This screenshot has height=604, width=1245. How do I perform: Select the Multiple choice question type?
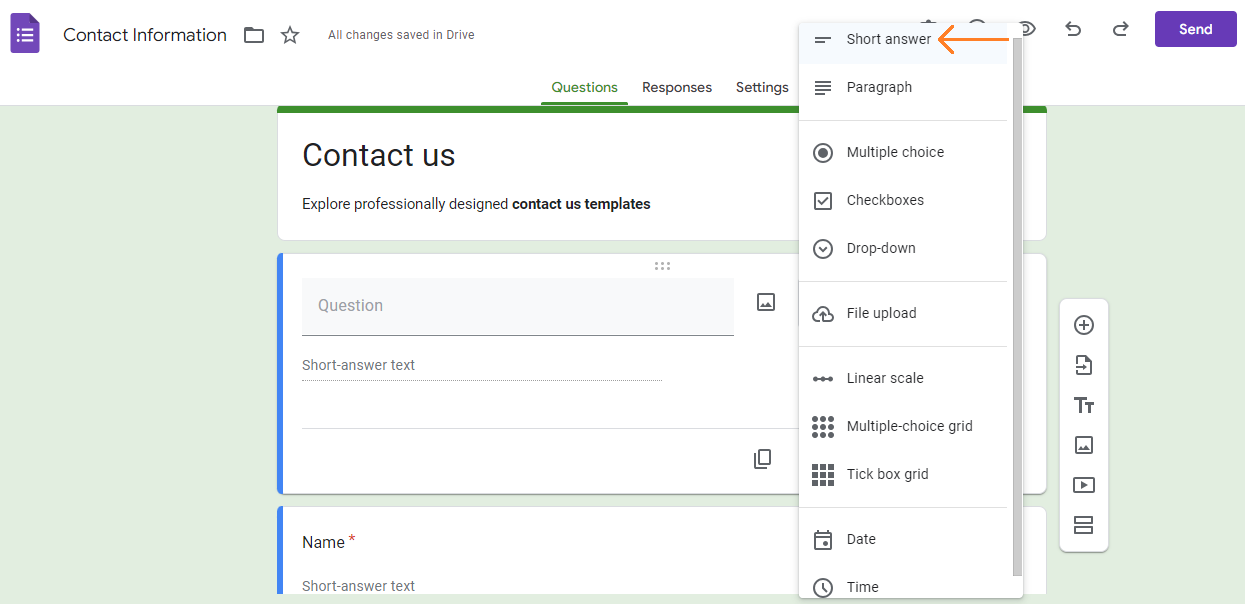(894, 152)
